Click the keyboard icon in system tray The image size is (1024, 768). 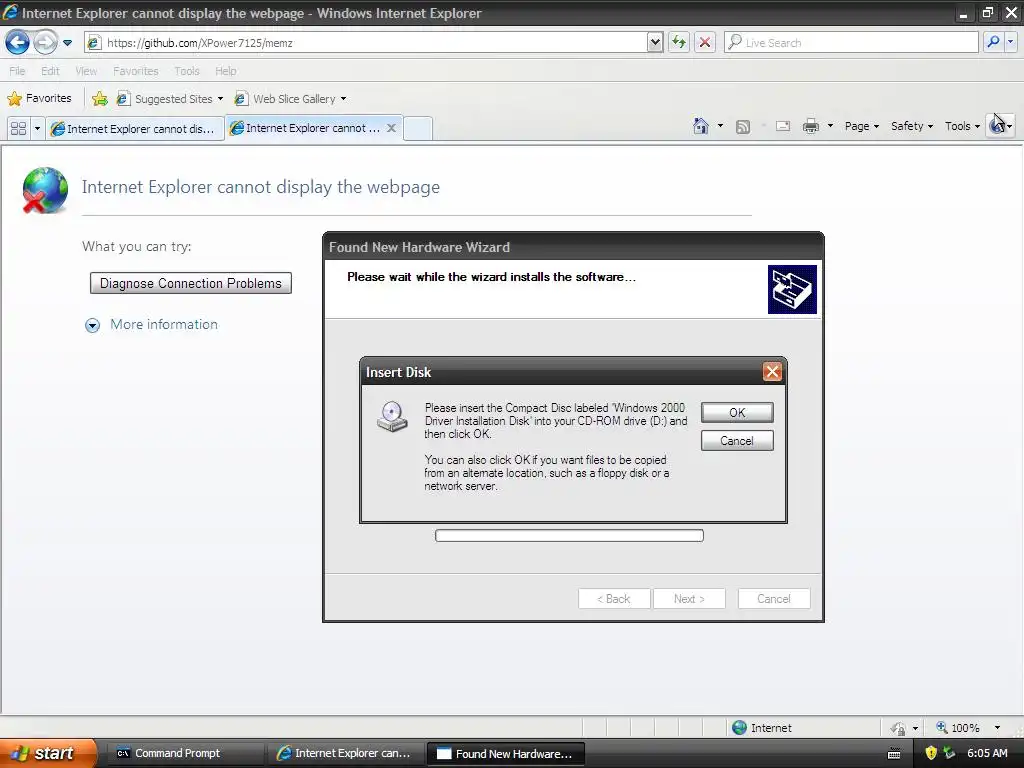(894, 754)
